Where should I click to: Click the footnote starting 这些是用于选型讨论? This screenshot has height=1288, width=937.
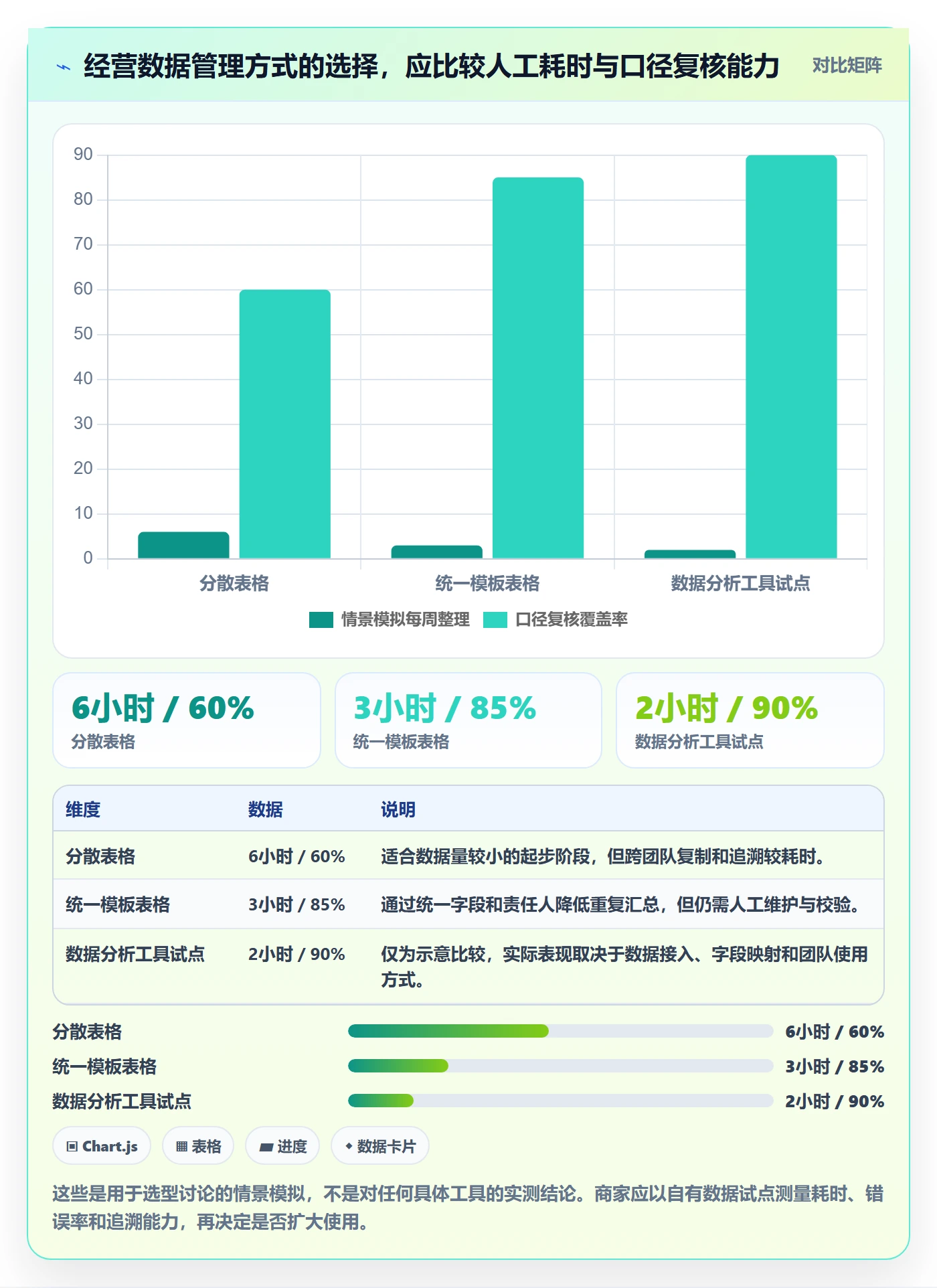click(x=468, y=1208)
